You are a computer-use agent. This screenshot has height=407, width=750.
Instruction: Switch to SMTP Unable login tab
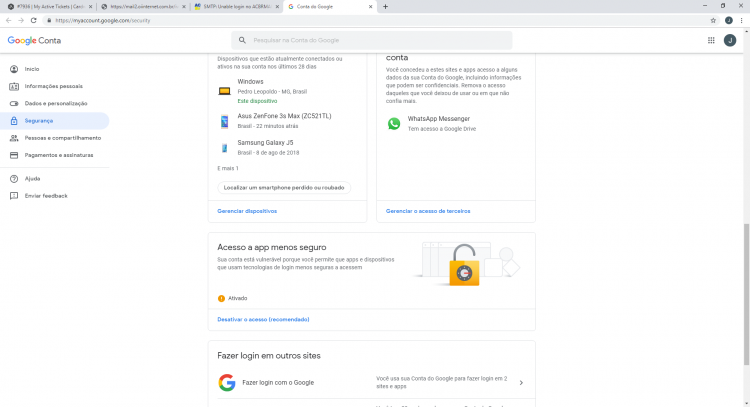(236, 7)
